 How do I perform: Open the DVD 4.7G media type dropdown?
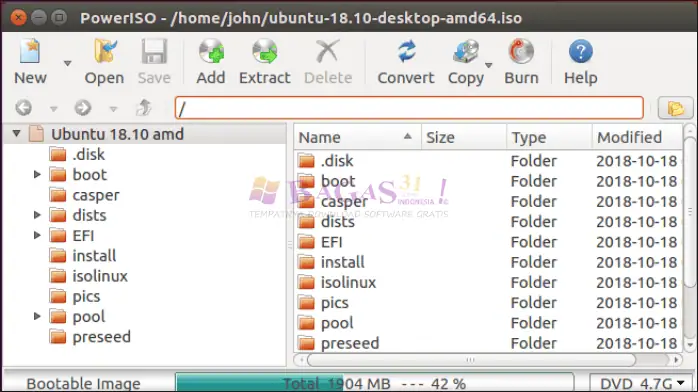[642, 383]
